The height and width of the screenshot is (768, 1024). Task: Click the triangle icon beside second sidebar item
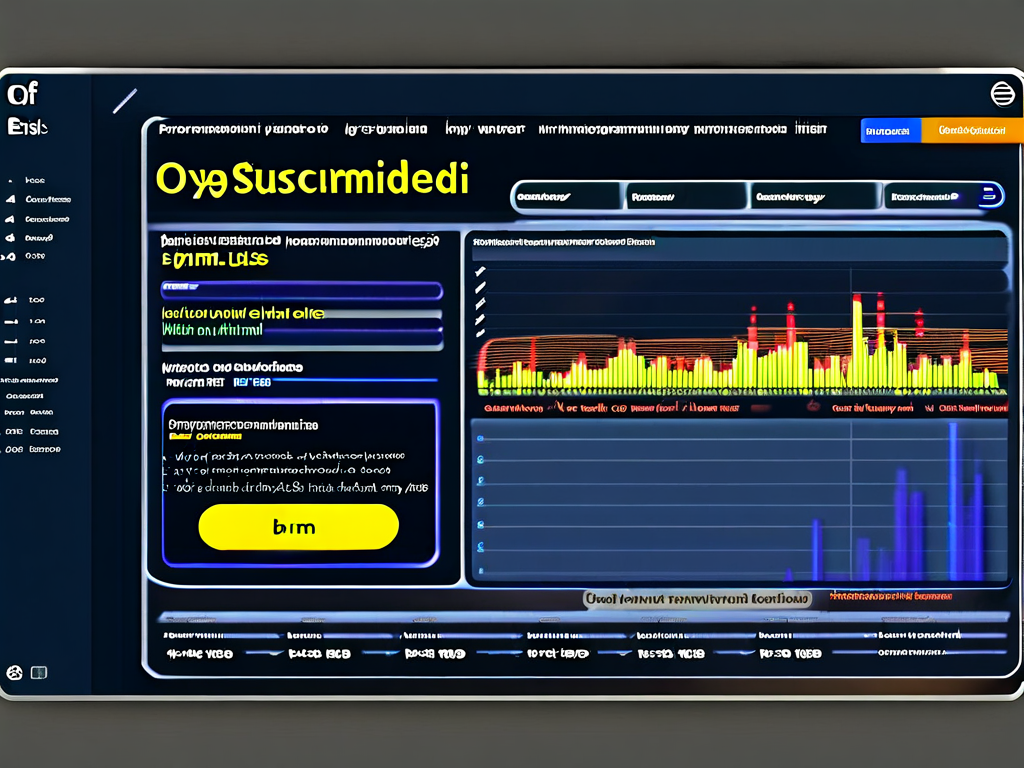pos(10,200)
